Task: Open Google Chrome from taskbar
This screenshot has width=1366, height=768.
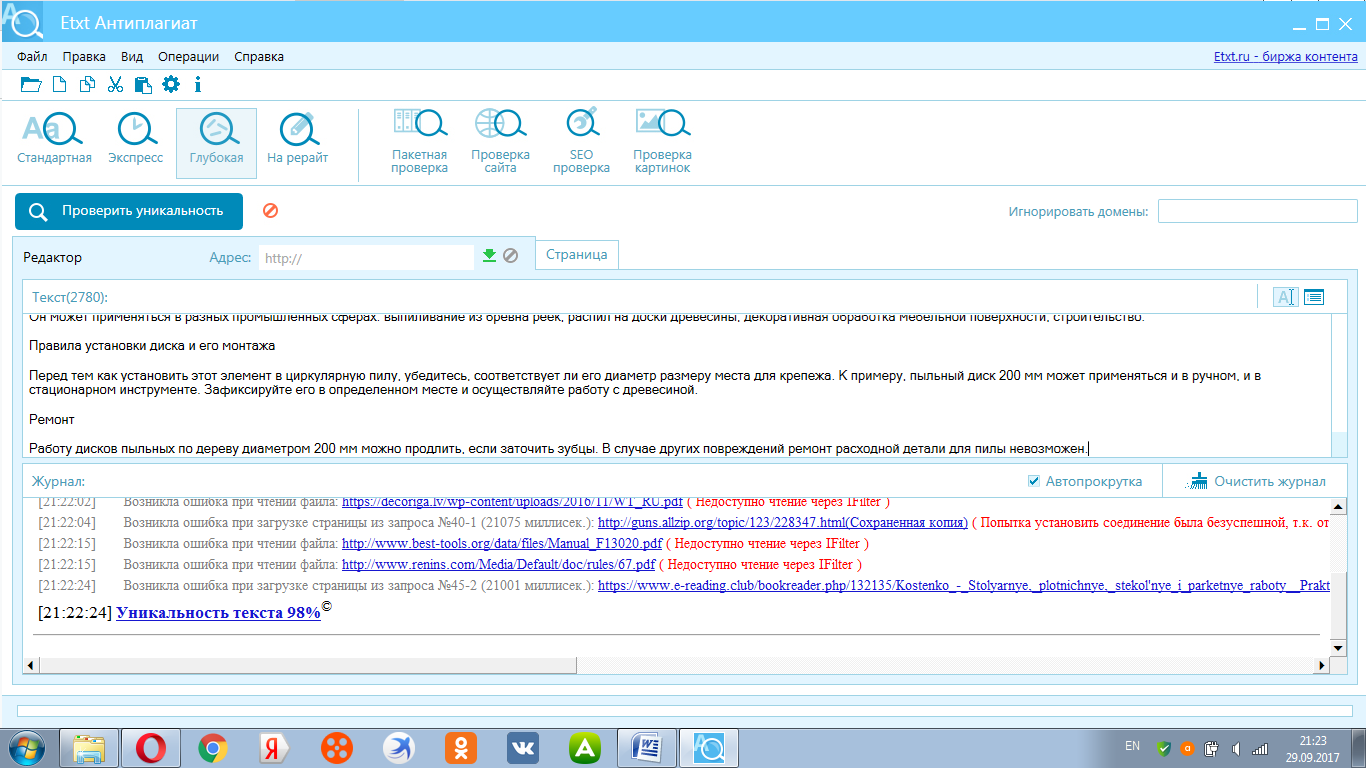Action: point(213,747)
